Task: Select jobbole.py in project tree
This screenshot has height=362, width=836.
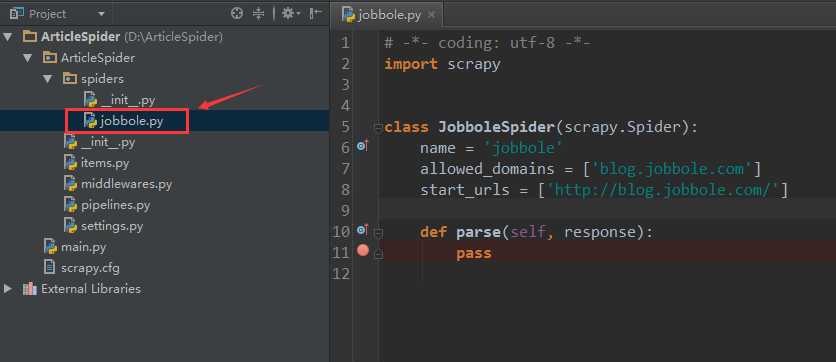Action: pyautogui.click(x=132, y=121)
